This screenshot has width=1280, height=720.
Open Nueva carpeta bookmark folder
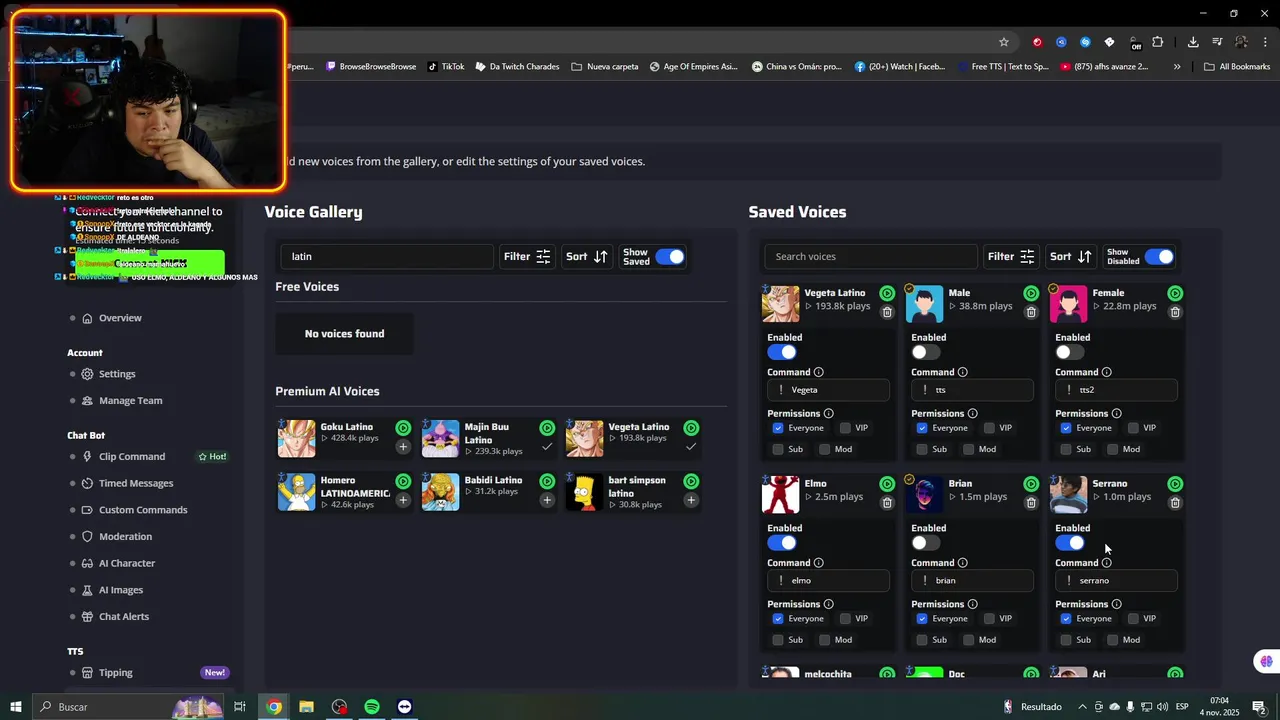click(605, 67)
